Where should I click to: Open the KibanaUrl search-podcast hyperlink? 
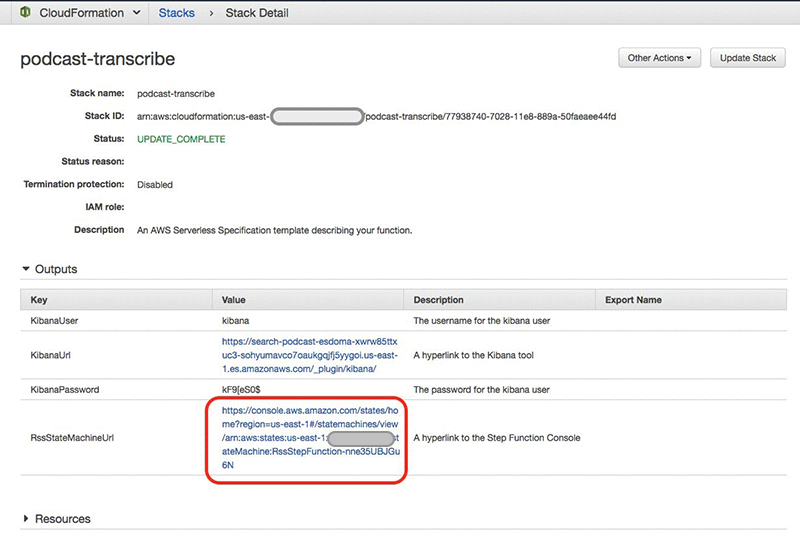click(x=310, y=355)
